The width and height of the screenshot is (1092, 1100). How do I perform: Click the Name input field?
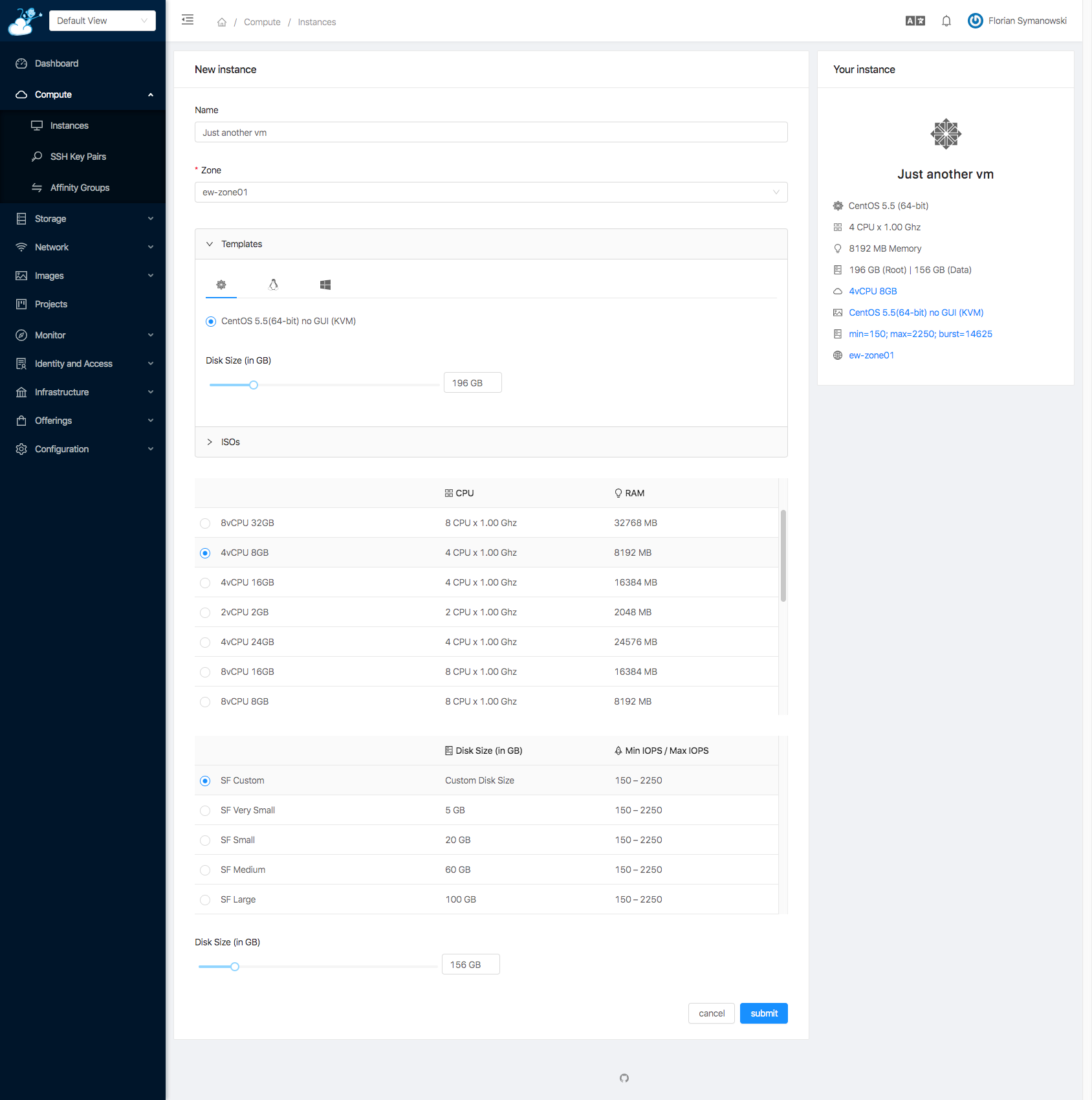click(491, 132)
